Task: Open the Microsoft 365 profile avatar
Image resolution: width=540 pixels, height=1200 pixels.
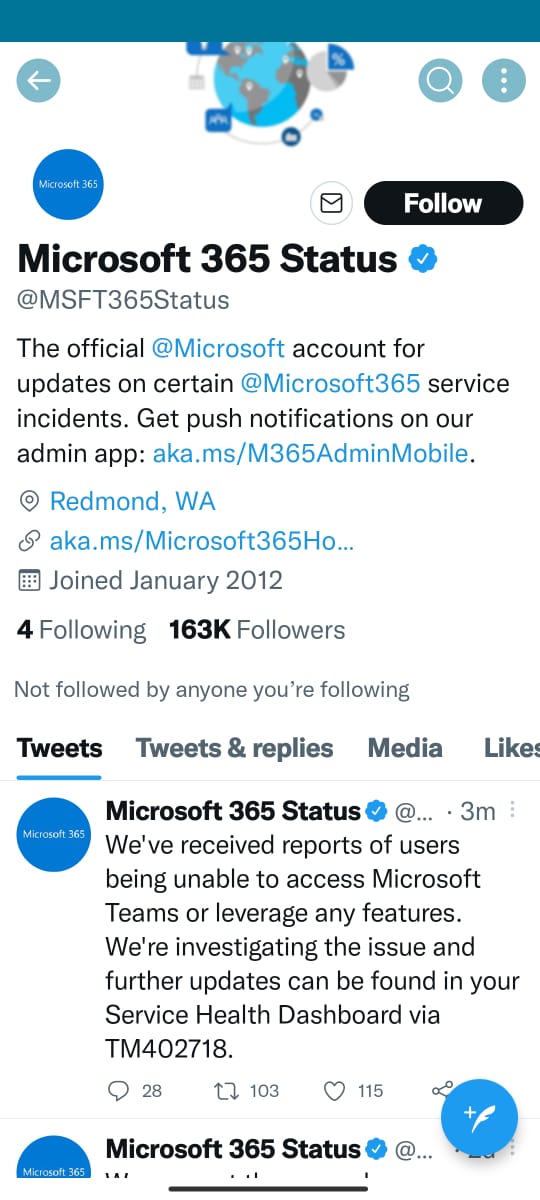Action: point(68,184)
